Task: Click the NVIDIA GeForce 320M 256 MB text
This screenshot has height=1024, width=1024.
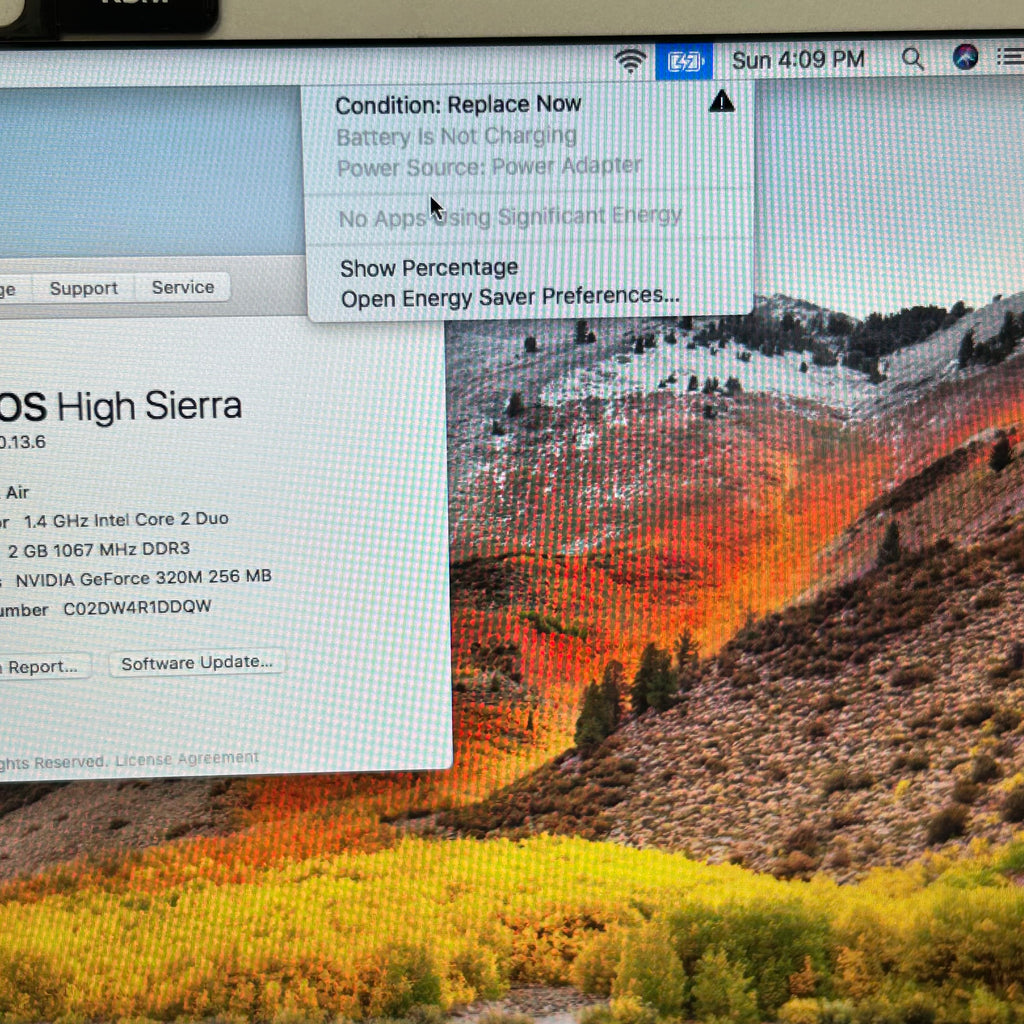Action: (144, 578)
